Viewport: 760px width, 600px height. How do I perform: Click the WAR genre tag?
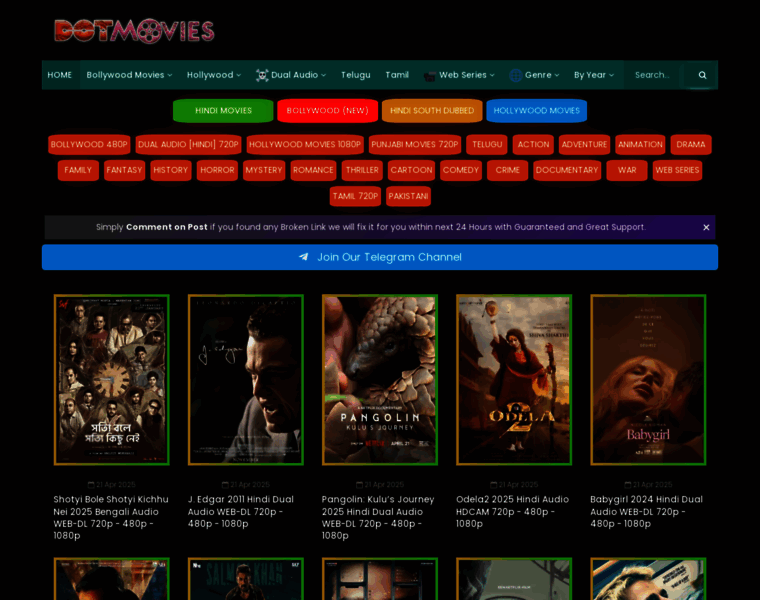[627, 170]
